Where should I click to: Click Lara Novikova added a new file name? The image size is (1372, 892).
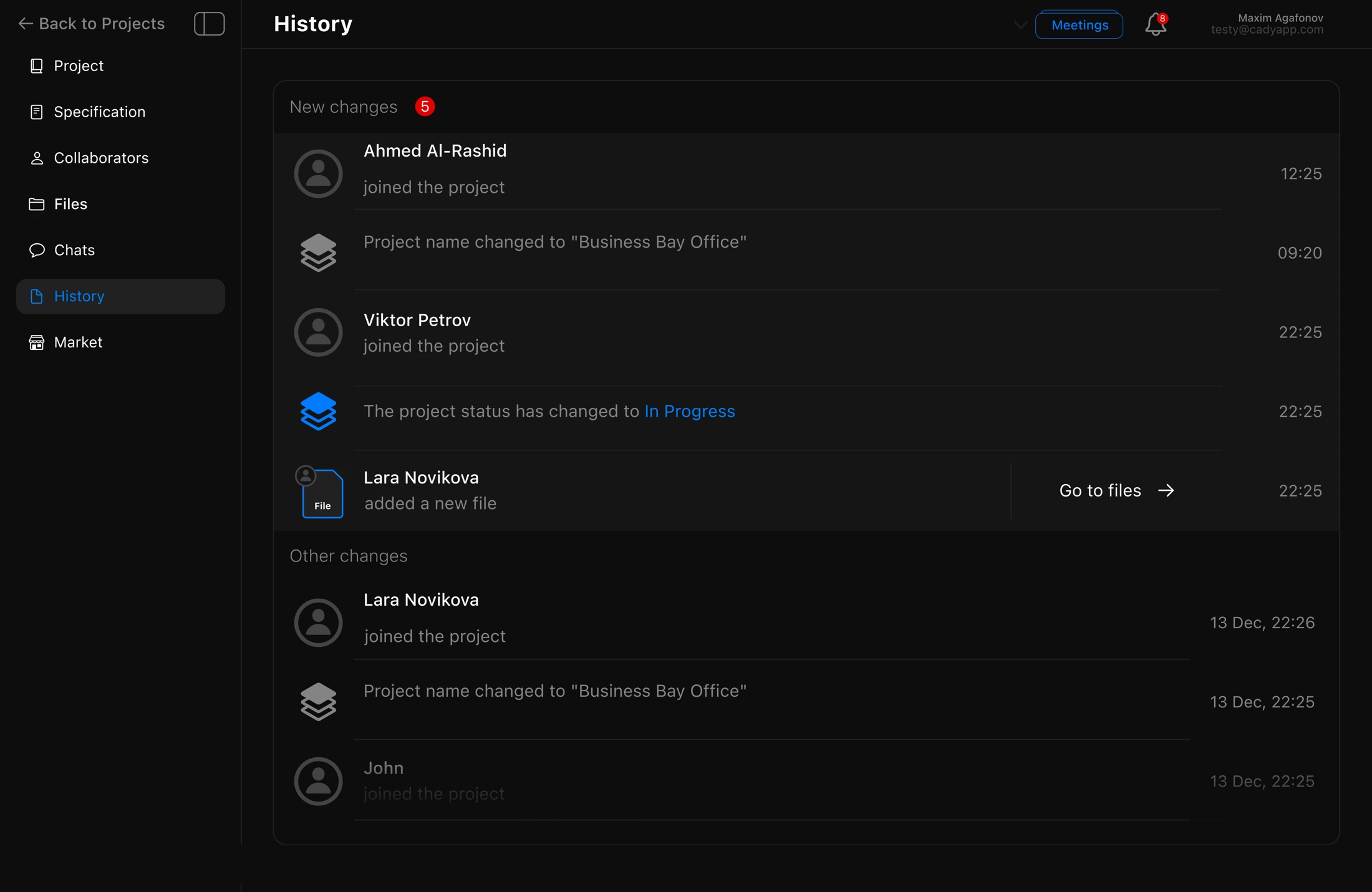pos(422,478)
